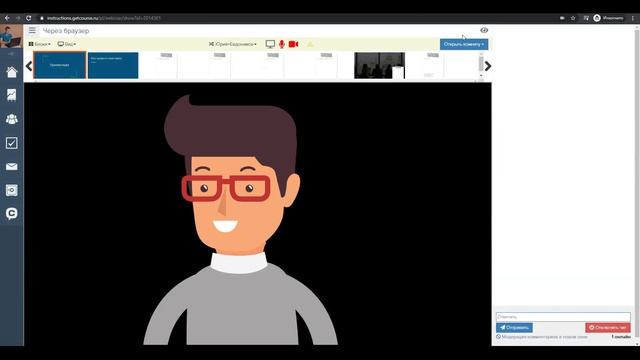The image size is (640, 360).
Task: Select the second blue slide thumbnail
Action: coord(113,65)
